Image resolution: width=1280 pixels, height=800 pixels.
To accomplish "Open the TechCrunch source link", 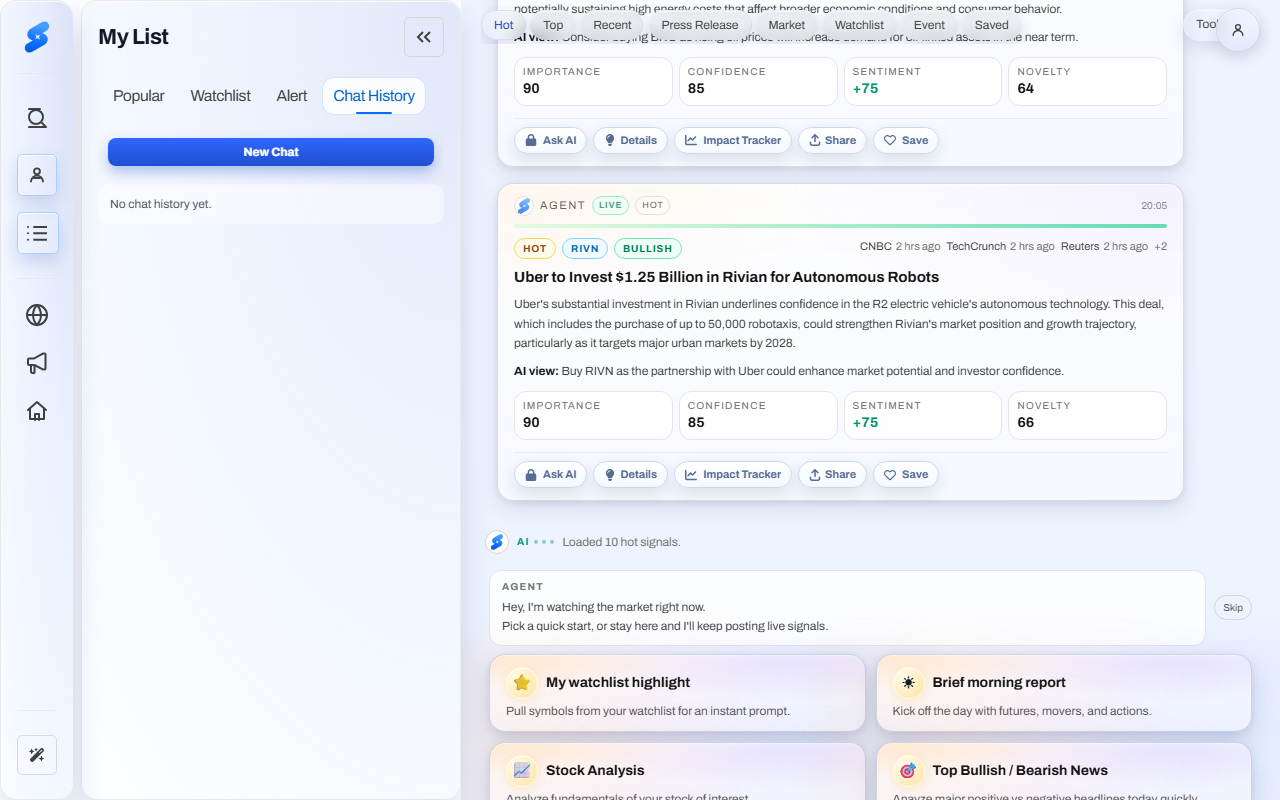I will [976, 246].
